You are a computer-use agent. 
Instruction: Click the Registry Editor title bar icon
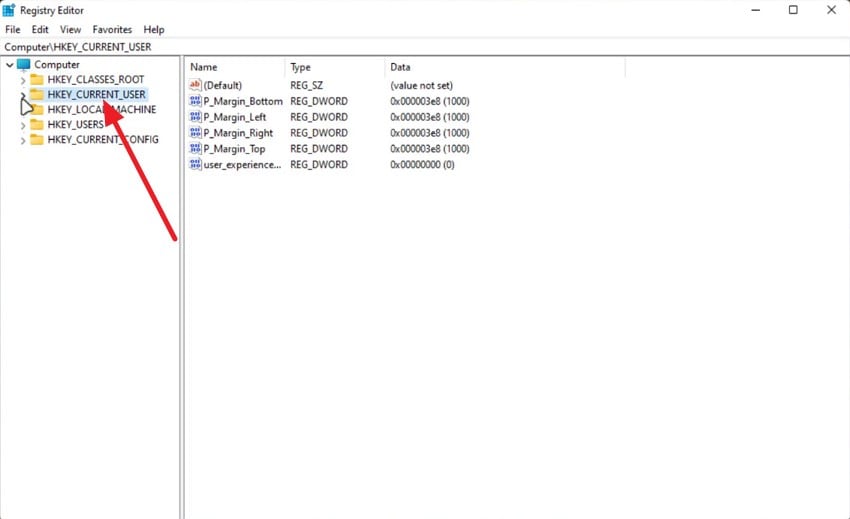pos(9,10)
